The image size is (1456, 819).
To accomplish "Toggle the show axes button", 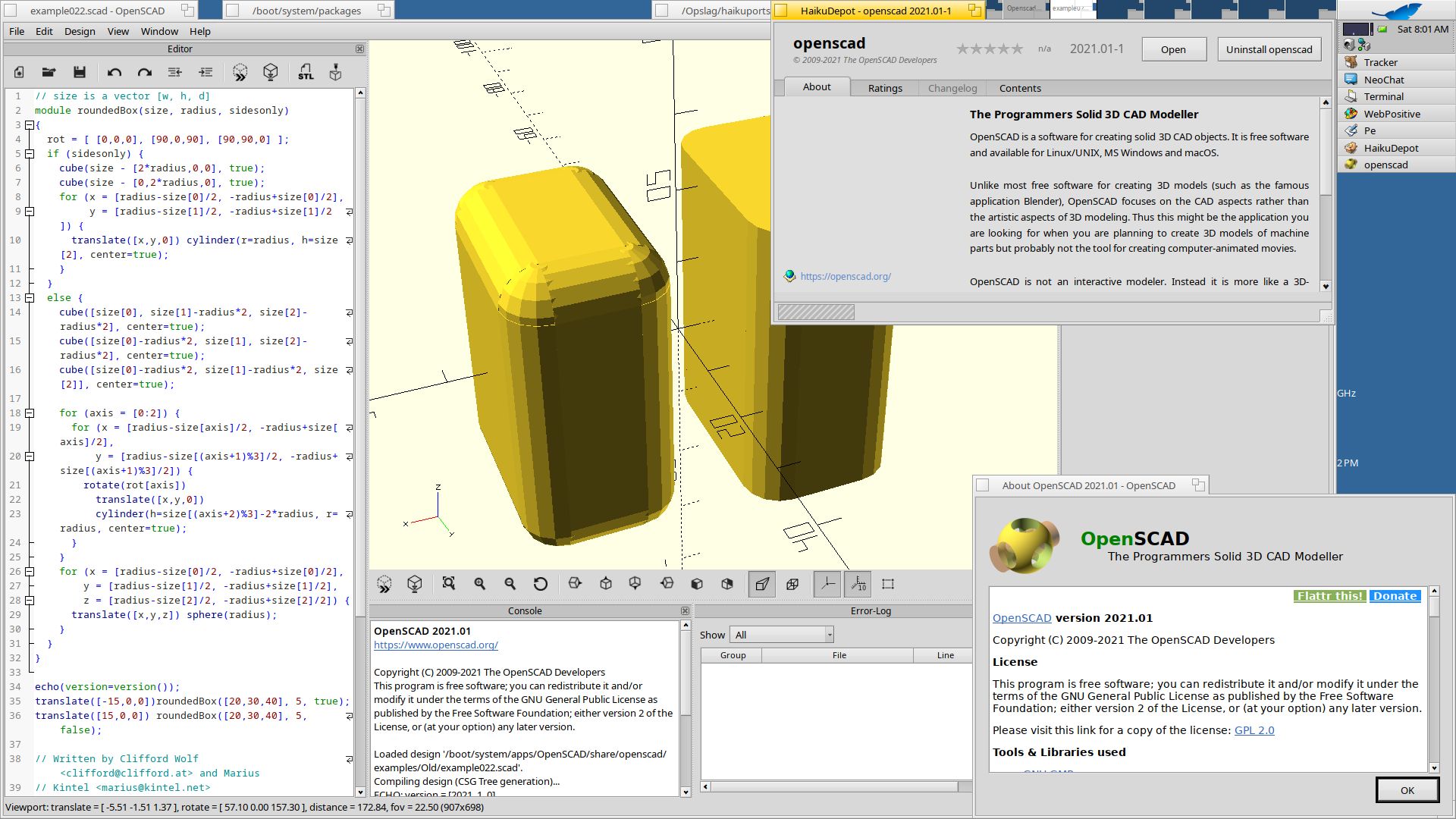I will click(x=827, y=584).
